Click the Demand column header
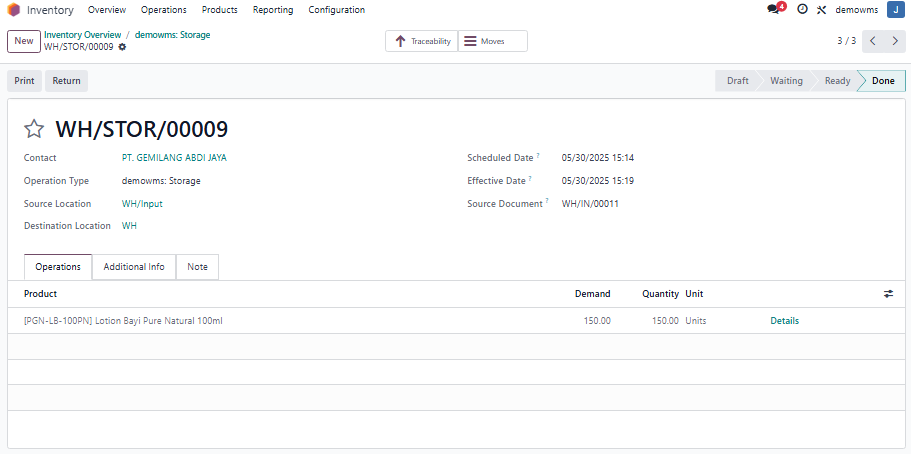The image size is (911, 454). (593, 294)
